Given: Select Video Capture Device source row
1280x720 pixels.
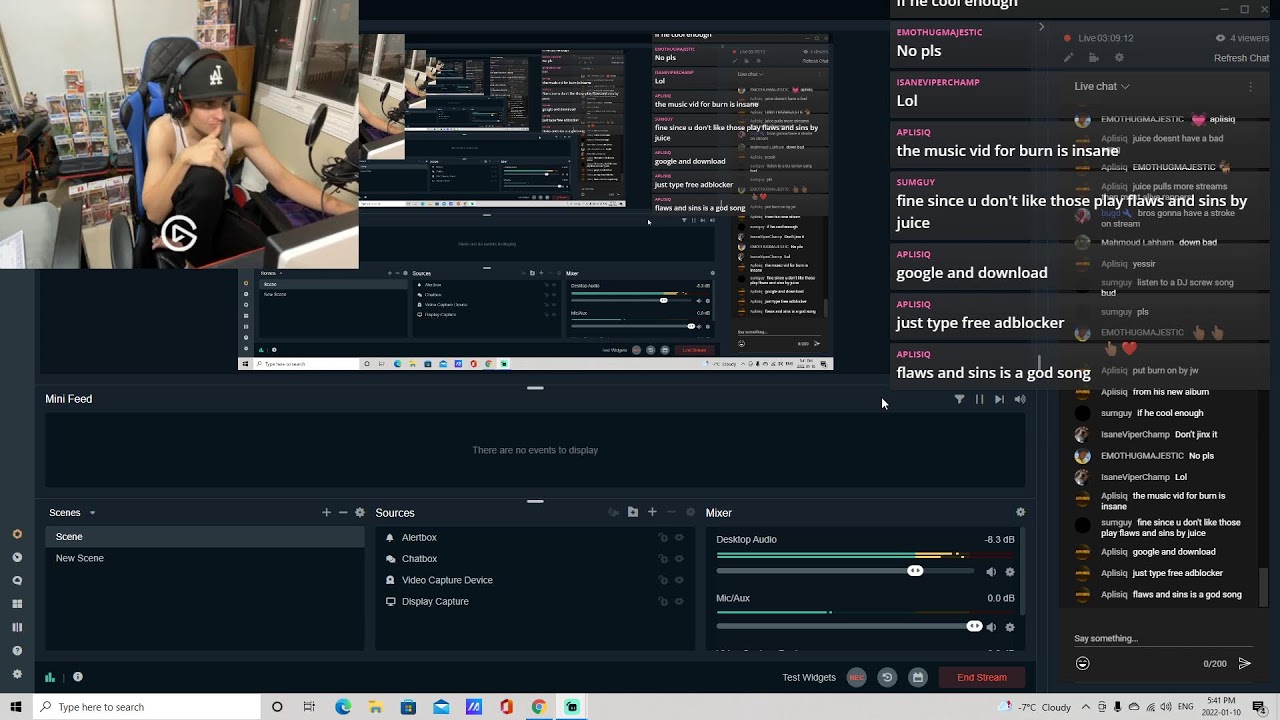Looking at the screenshot, I should point(535,580).
